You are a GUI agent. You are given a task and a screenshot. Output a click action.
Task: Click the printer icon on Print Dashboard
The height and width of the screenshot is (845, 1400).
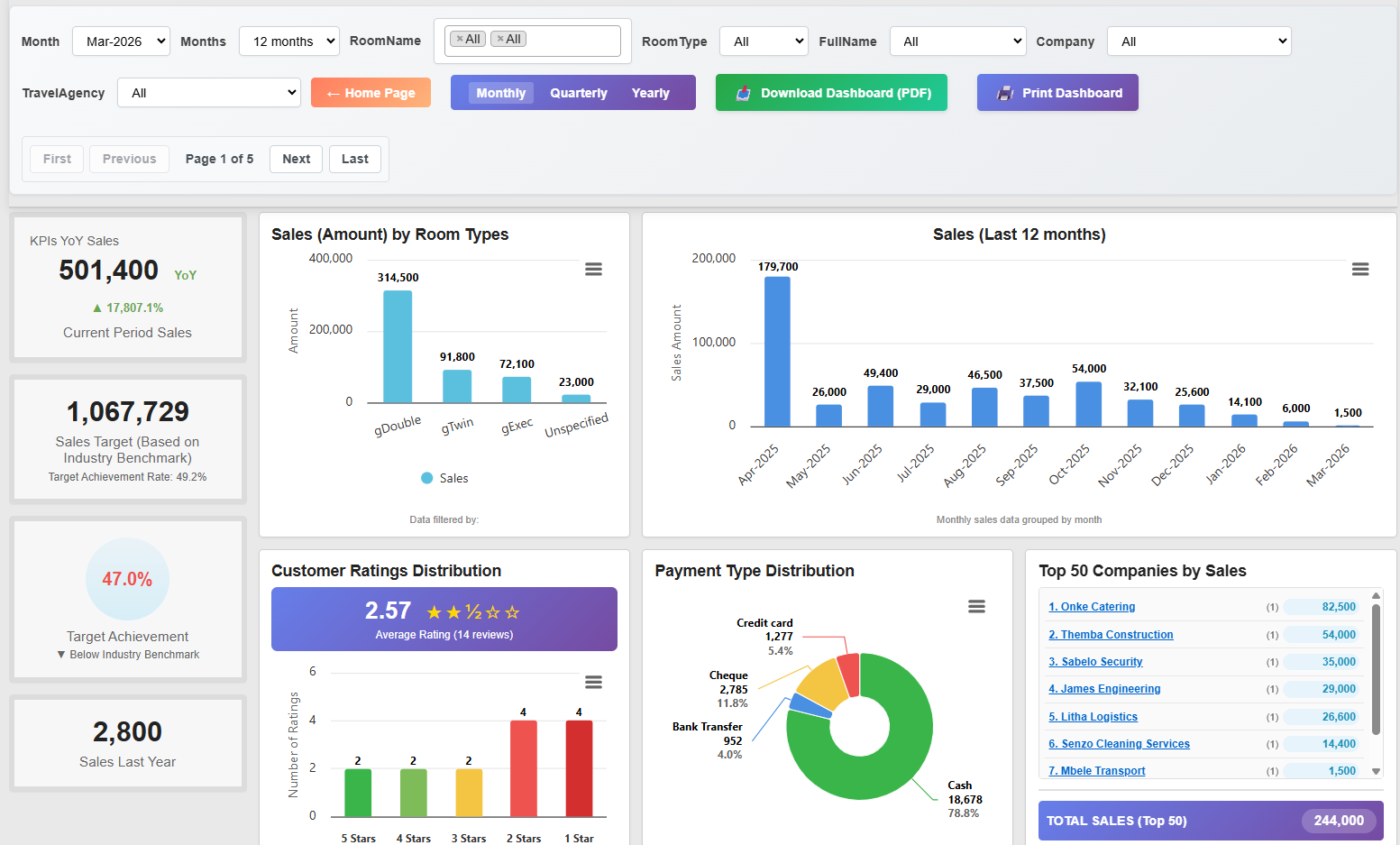coord(1004,93)
